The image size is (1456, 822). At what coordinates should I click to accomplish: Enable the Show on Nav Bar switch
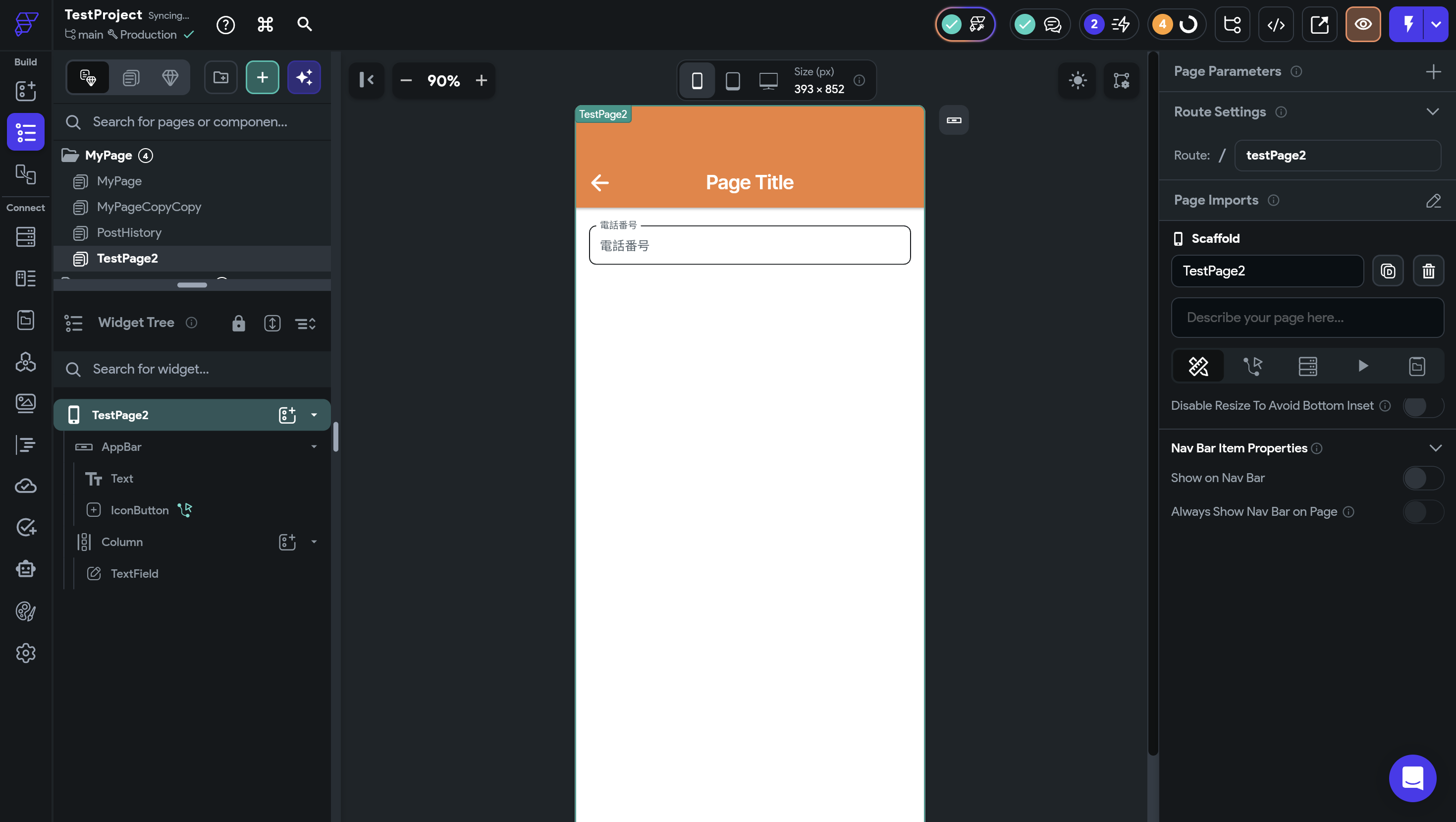(1423, 478)
